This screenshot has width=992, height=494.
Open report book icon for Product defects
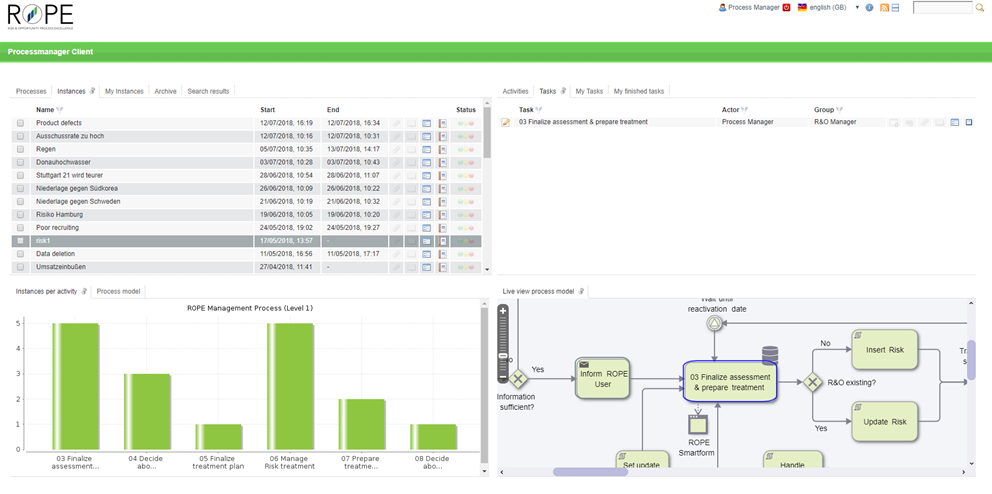coord(442,123)
